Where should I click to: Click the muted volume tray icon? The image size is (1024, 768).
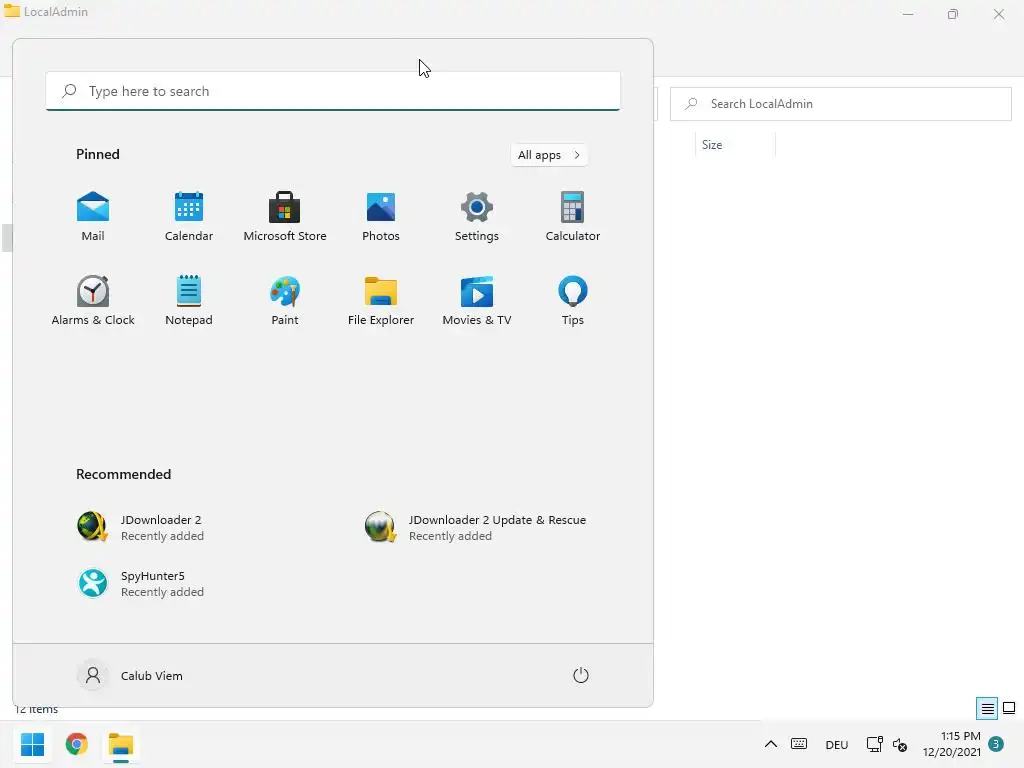[900, 744]
